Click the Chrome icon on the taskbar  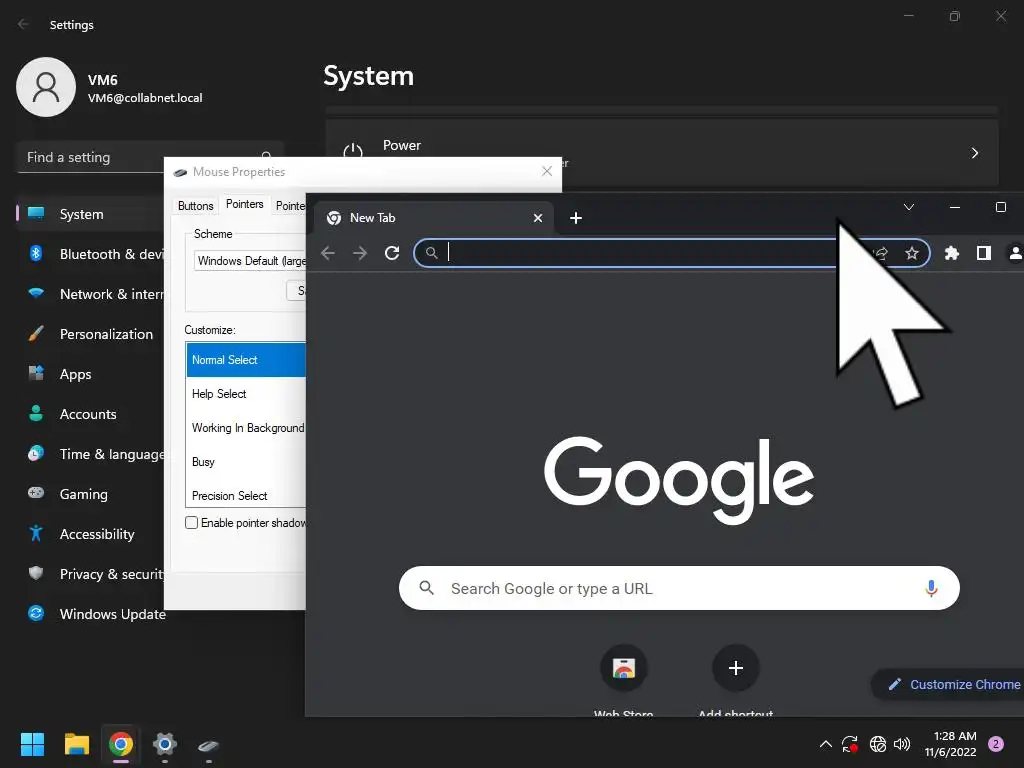pos(121,744)
